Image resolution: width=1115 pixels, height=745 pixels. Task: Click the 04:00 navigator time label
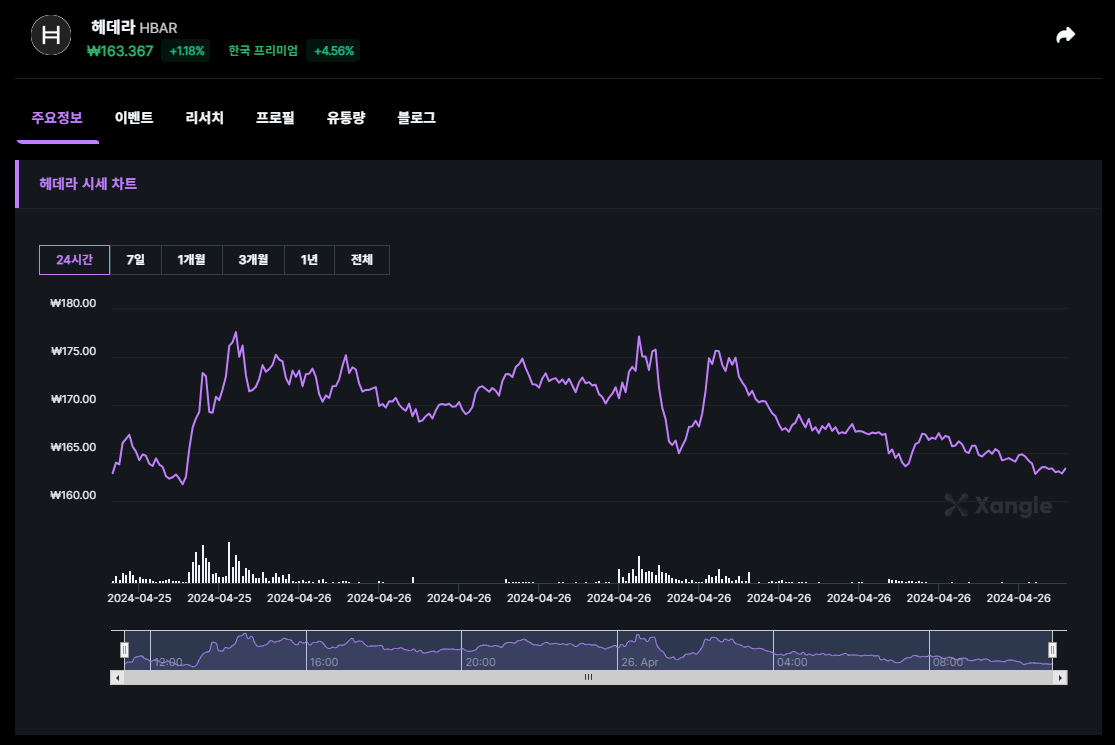[x=792, y=662]
